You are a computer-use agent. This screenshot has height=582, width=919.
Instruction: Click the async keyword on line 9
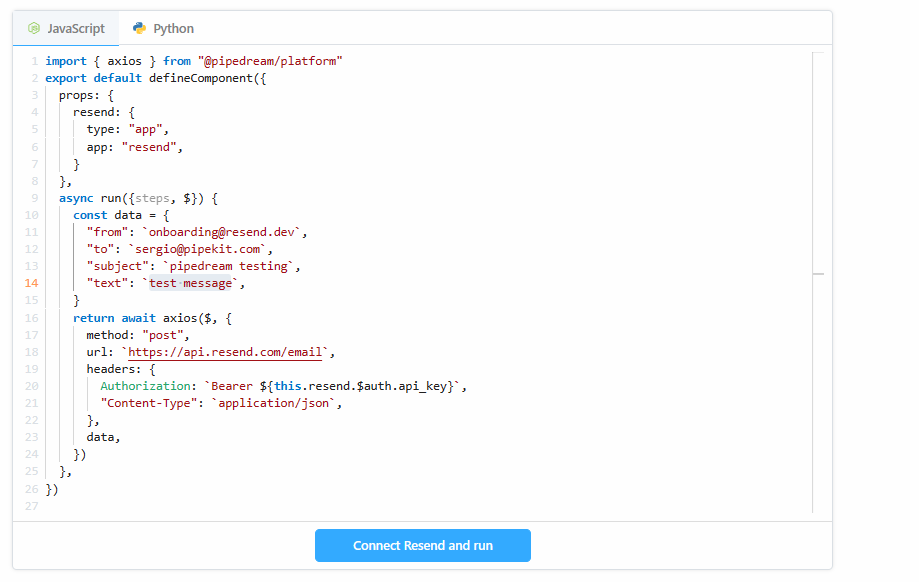click(76, 198)
